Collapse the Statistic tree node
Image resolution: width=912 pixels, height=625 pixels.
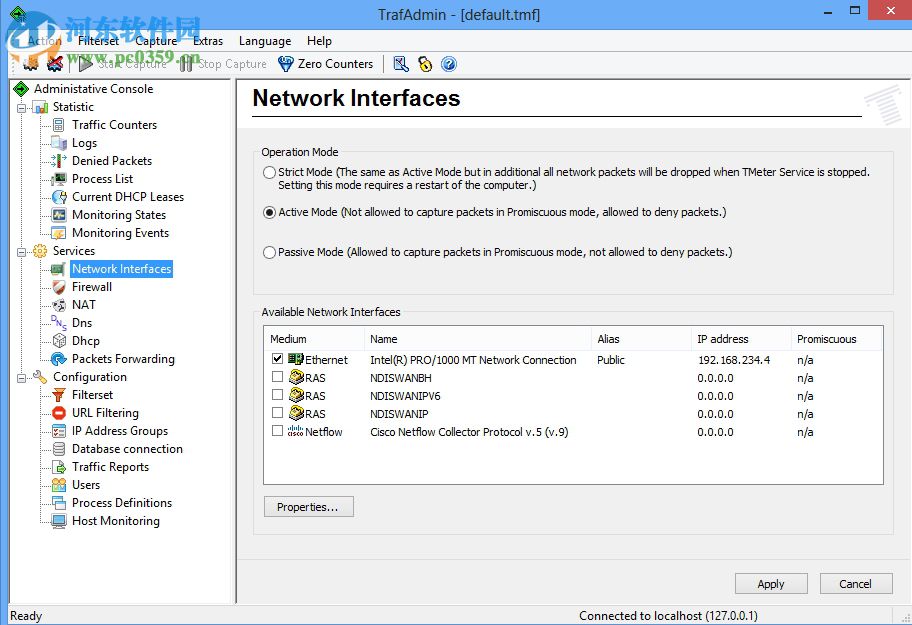coord(22,108)
